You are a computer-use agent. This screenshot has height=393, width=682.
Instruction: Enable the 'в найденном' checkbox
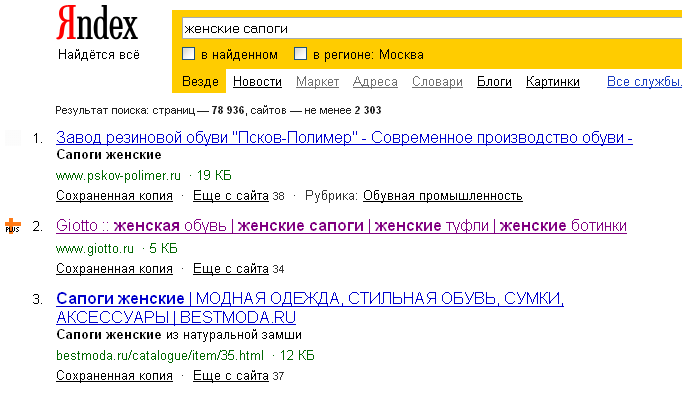pyautogui.click(x=188, y=54)
